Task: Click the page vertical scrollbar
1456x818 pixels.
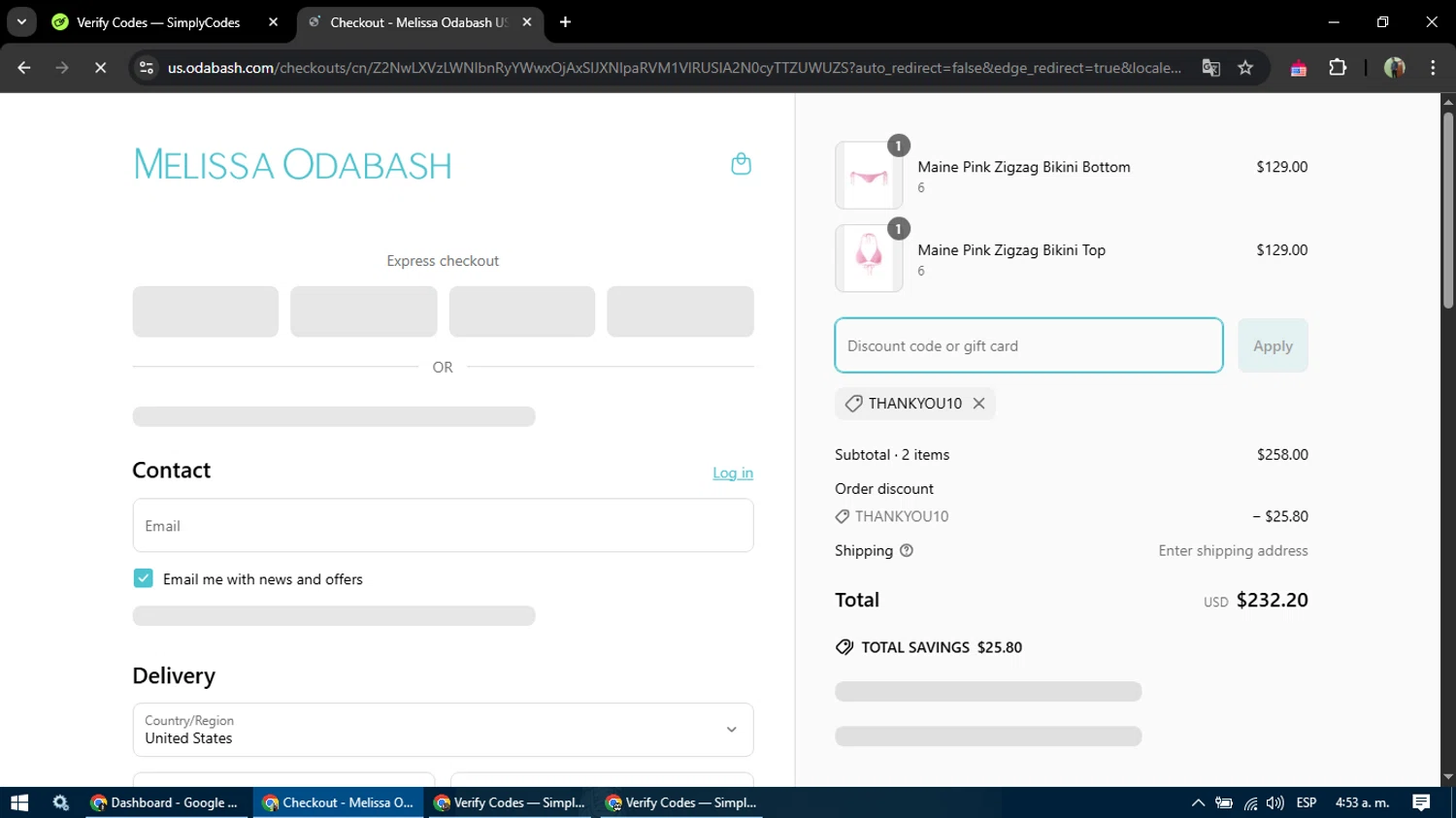Action: tap(1448, 212)
